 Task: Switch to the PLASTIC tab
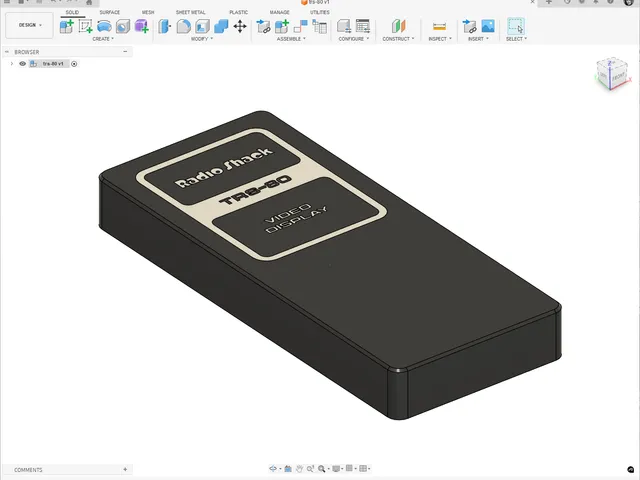tap(238, 12)
